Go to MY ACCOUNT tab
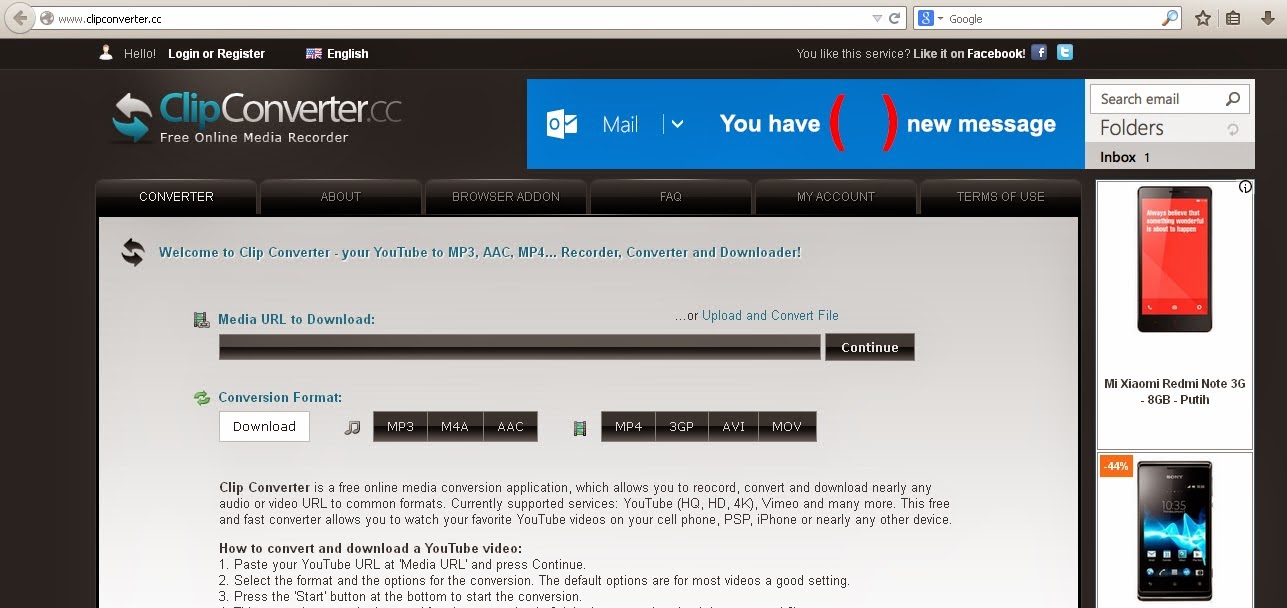The height and width of the screenshot is (608, 1287). point(836,197)
